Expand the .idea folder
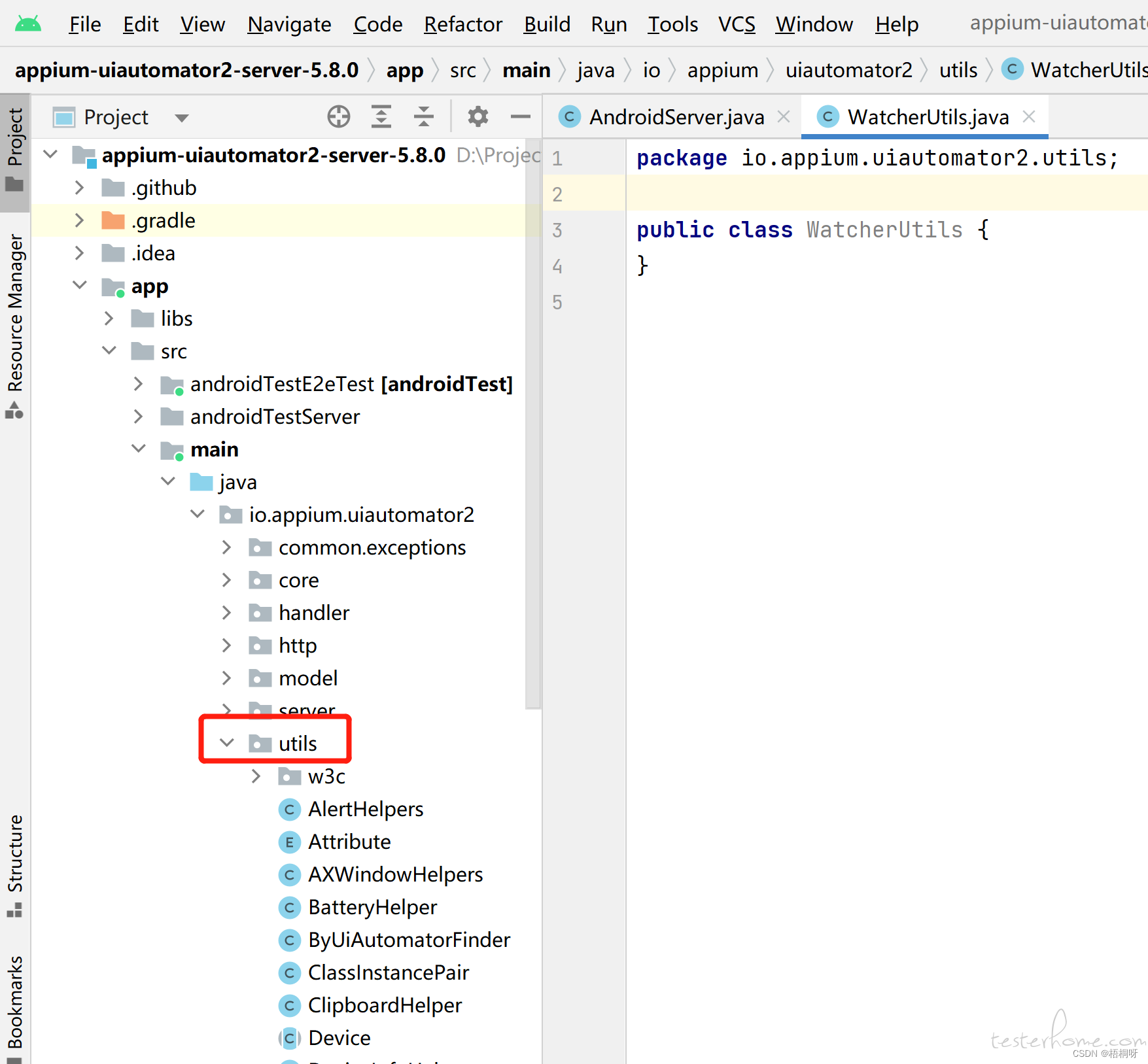This screenshot has height=1064, width=1148. tap(79, 253)
